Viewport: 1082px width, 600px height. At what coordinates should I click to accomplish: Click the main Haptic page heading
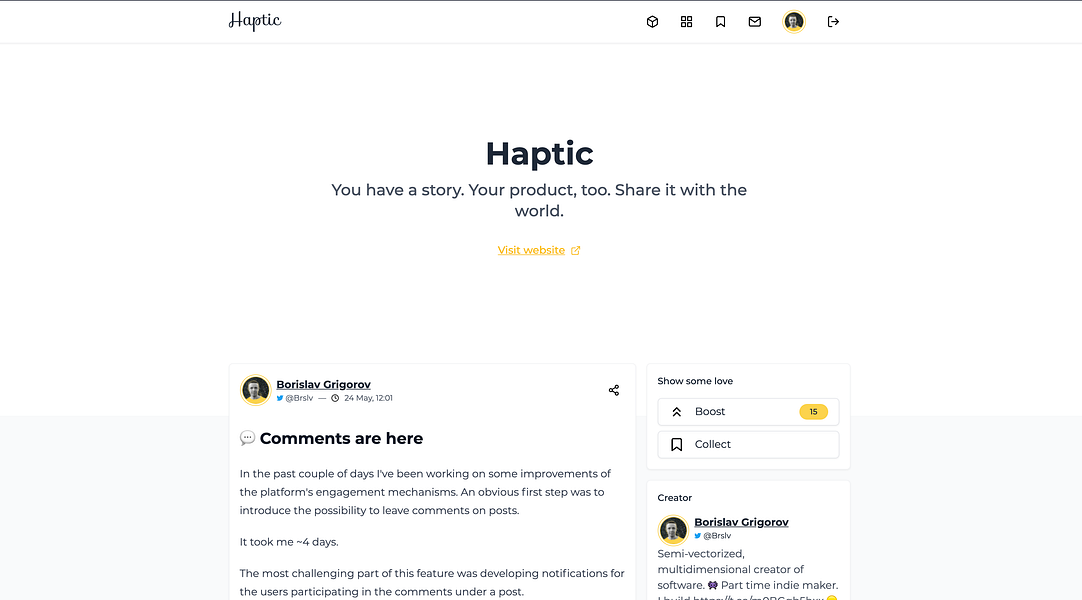coord(539,154)
